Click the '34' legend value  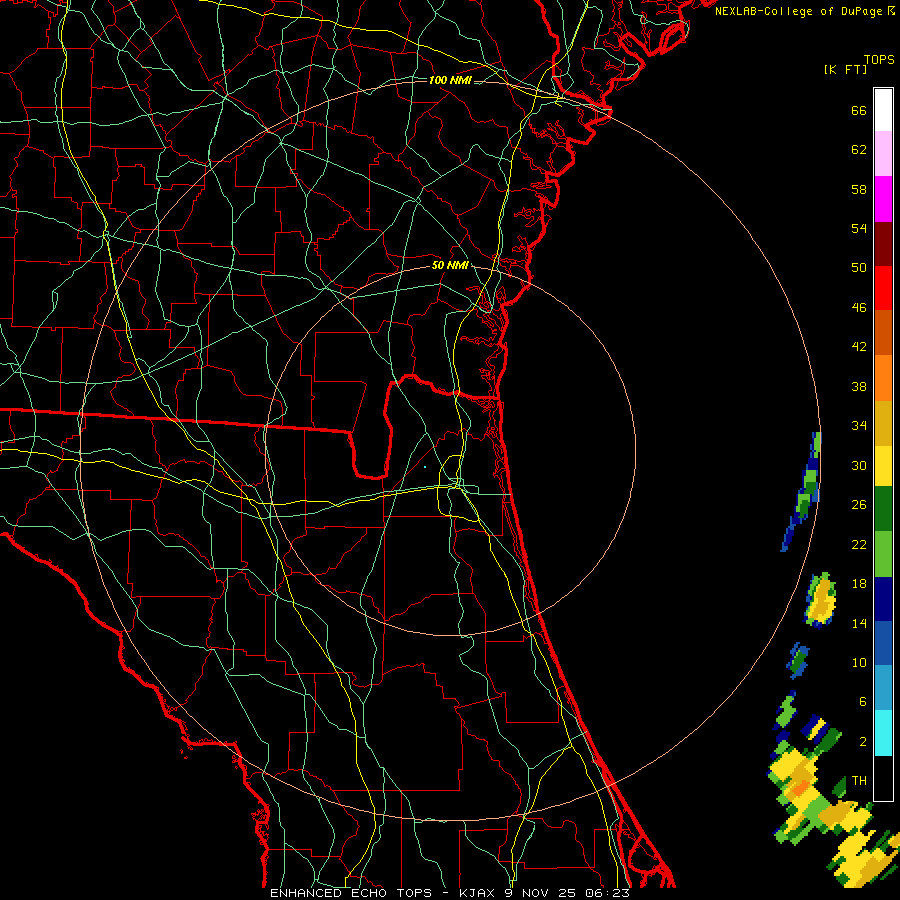(x=859, y=426)
